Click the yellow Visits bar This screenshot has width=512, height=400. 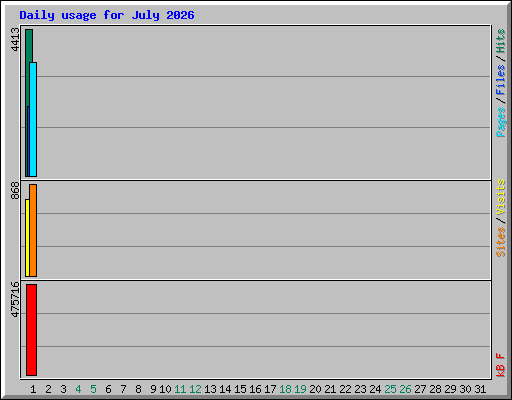coord(27,238)
